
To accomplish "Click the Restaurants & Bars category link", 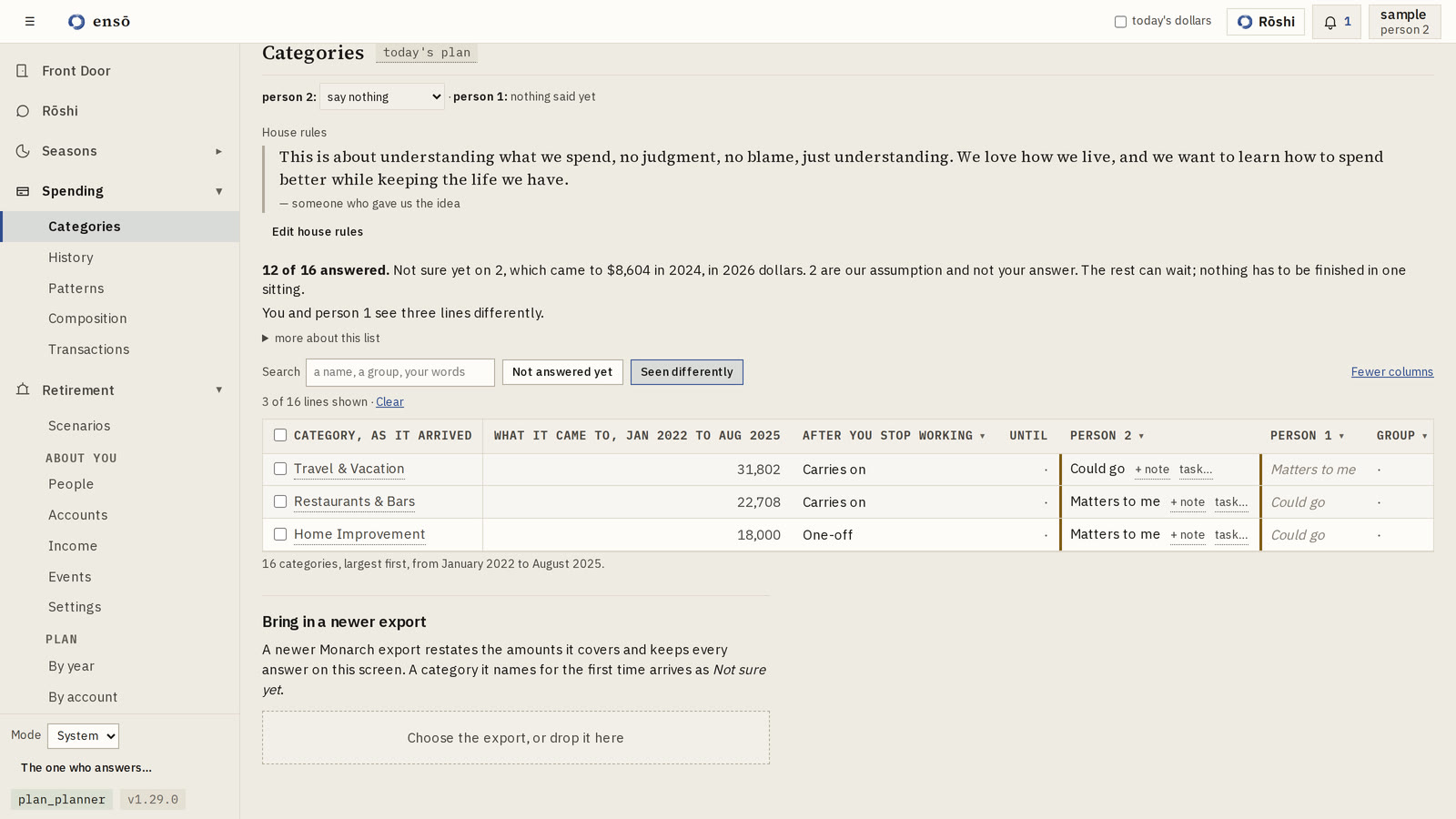I will [354, 501].
